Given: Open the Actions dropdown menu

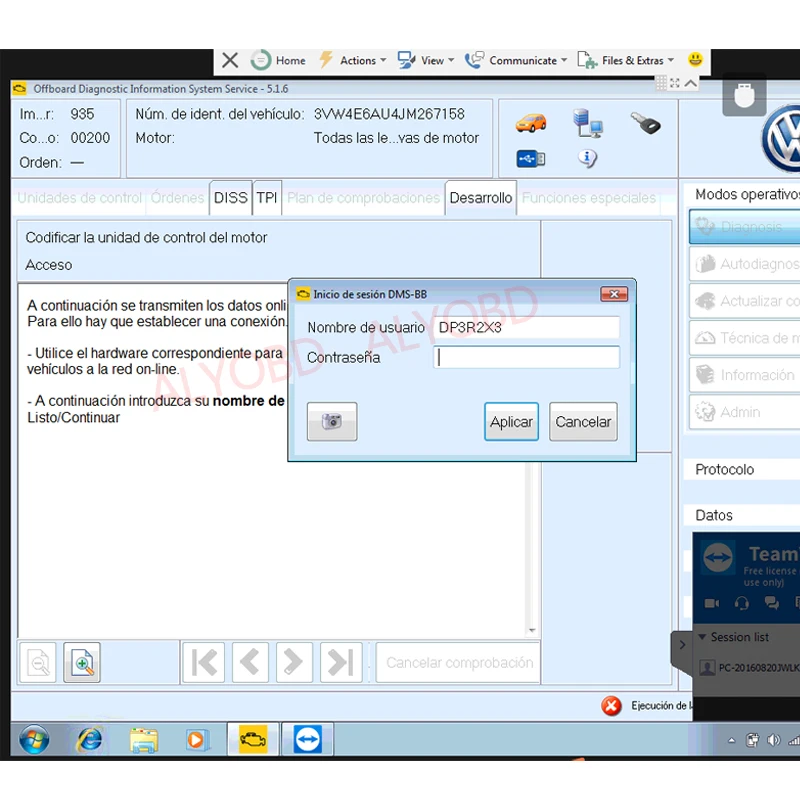Looking at the screenshot, I should (353, 60).
